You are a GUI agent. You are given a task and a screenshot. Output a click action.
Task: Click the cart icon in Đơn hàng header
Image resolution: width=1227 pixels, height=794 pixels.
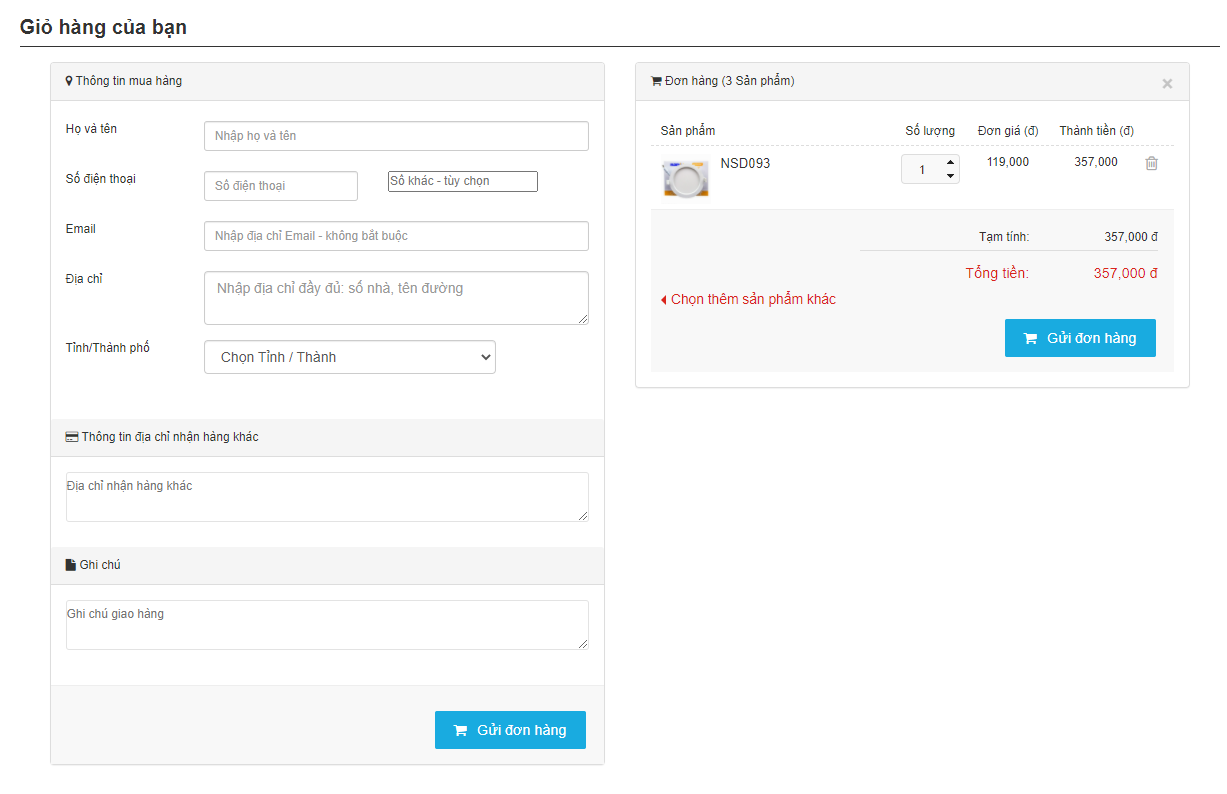656,81
